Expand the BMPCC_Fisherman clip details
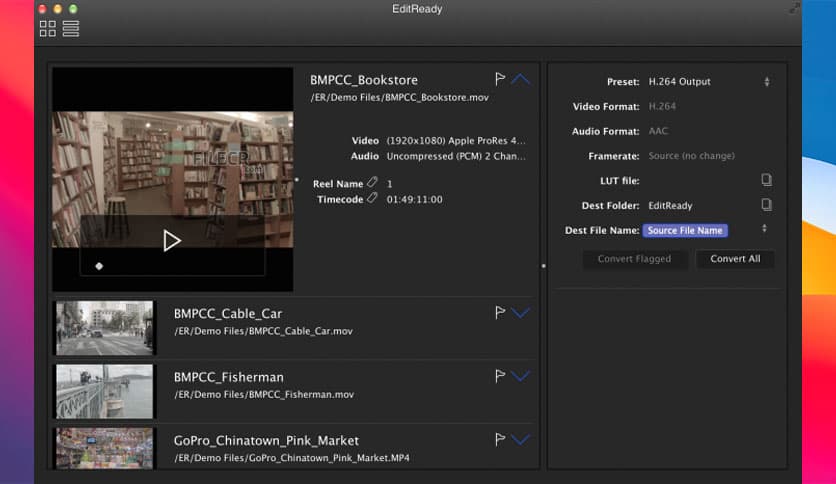This screenshot has height=484, width=836. point(521,376)
